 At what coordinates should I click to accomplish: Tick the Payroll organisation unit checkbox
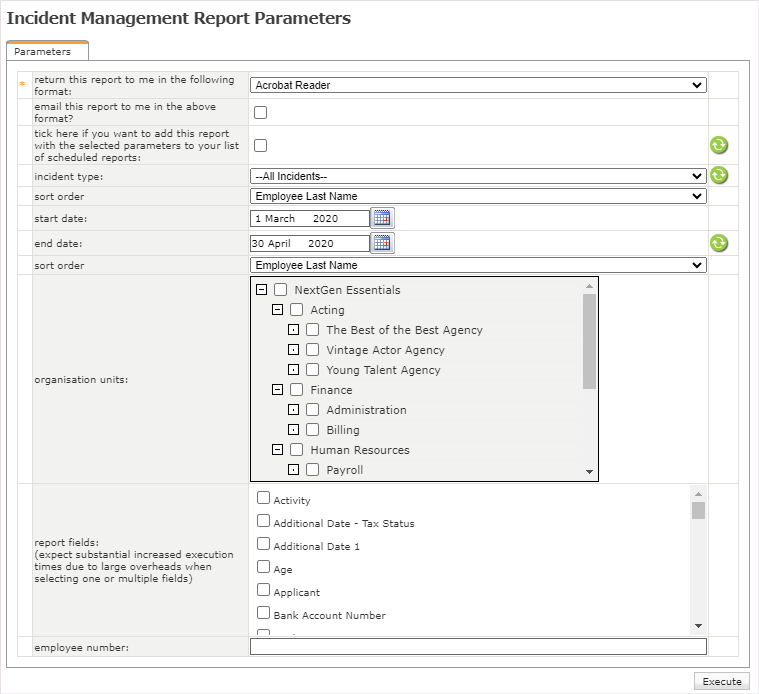[313, 470]
